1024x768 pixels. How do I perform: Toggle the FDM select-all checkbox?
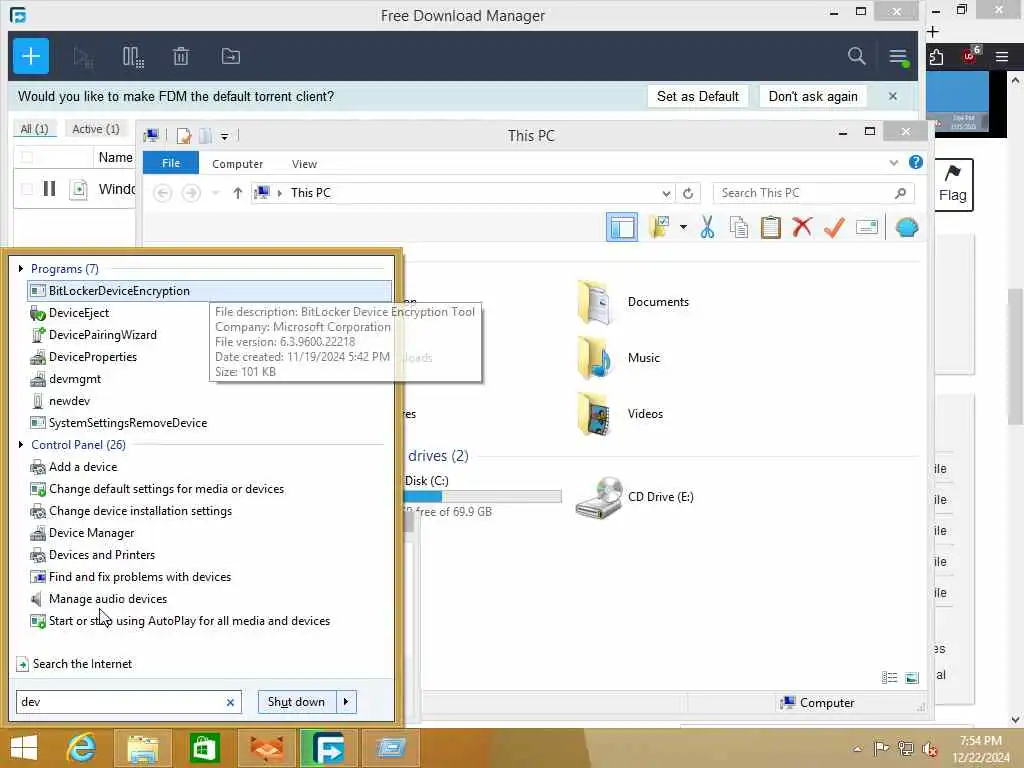point(27,157)
